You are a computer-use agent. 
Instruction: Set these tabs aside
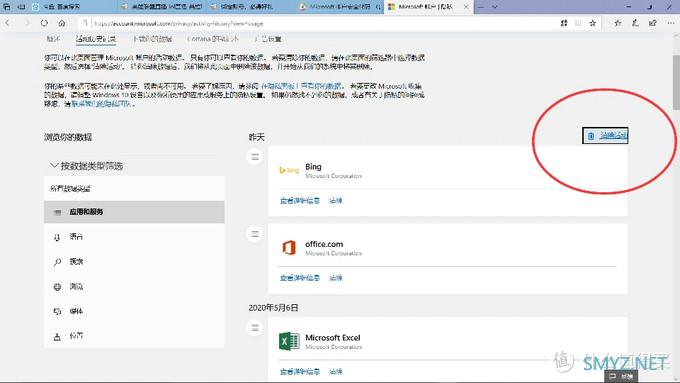(x=21, y=7)
